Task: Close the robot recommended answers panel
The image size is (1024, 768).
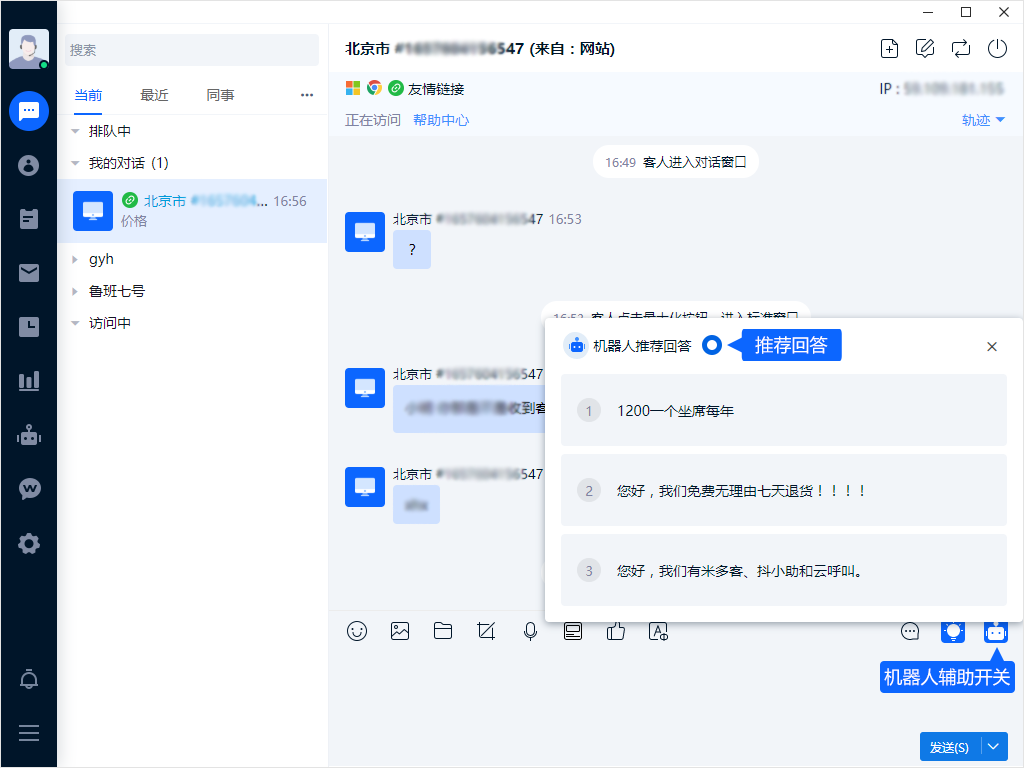Action: click(991, 347)
